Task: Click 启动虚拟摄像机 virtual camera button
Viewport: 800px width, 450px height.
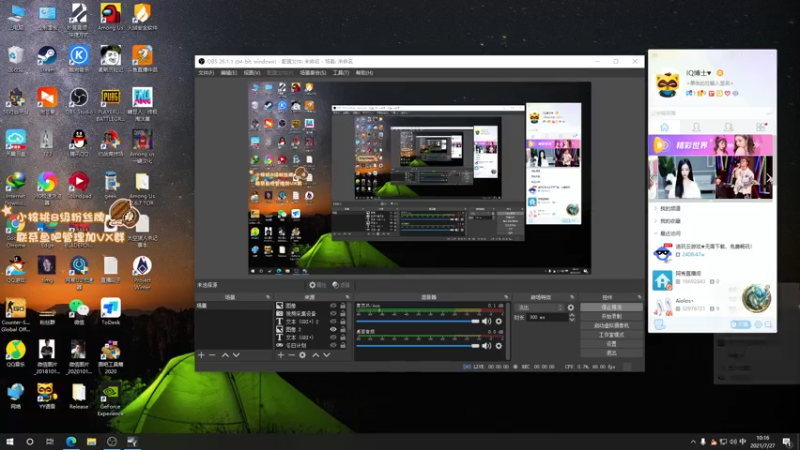Action: tap(611, 326)
